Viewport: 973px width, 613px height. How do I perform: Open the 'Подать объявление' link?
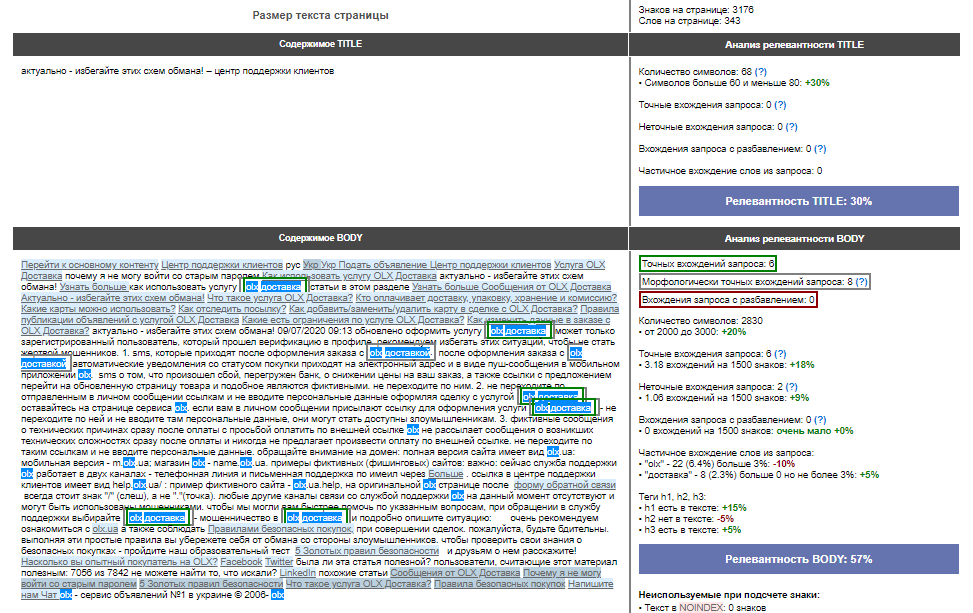pos(383,265)
